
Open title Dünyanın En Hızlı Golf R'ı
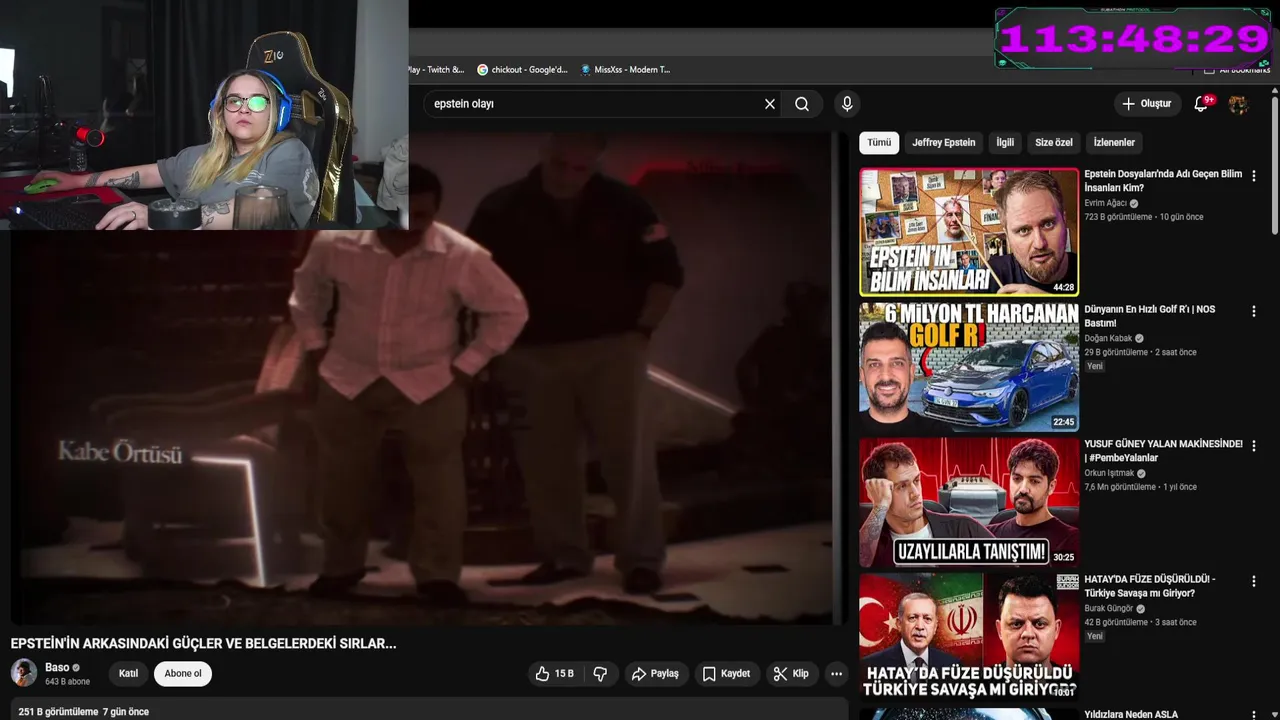pyautogui.click(x=1150, y=316)
